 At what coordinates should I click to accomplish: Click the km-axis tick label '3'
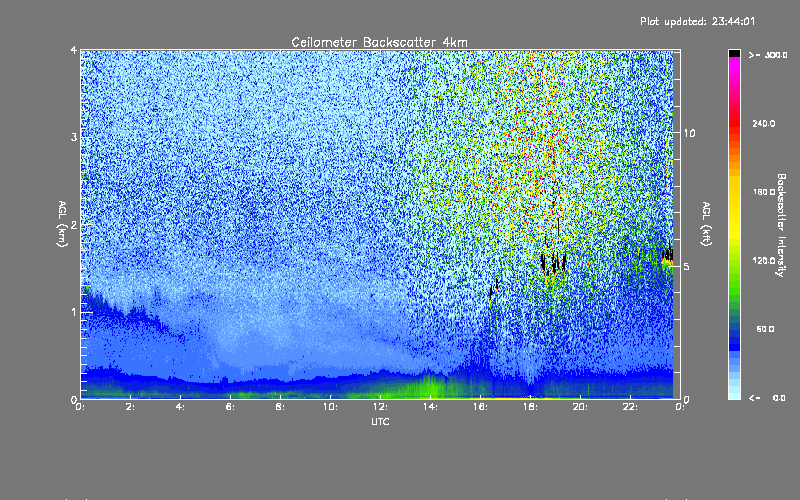74,137
